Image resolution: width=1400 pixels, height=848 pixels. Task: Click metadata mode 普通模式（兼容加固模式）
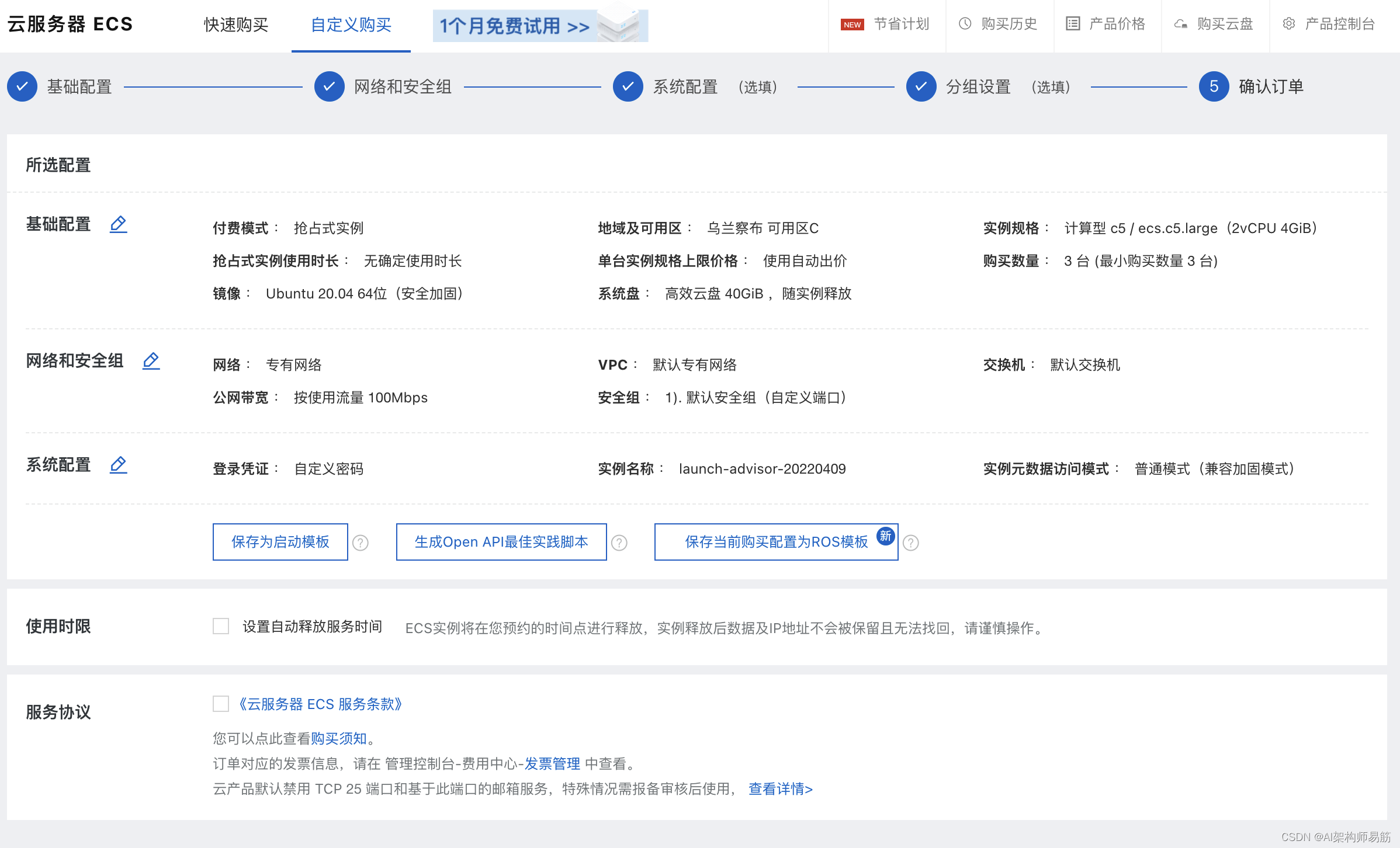click(x=1216, y=468)
